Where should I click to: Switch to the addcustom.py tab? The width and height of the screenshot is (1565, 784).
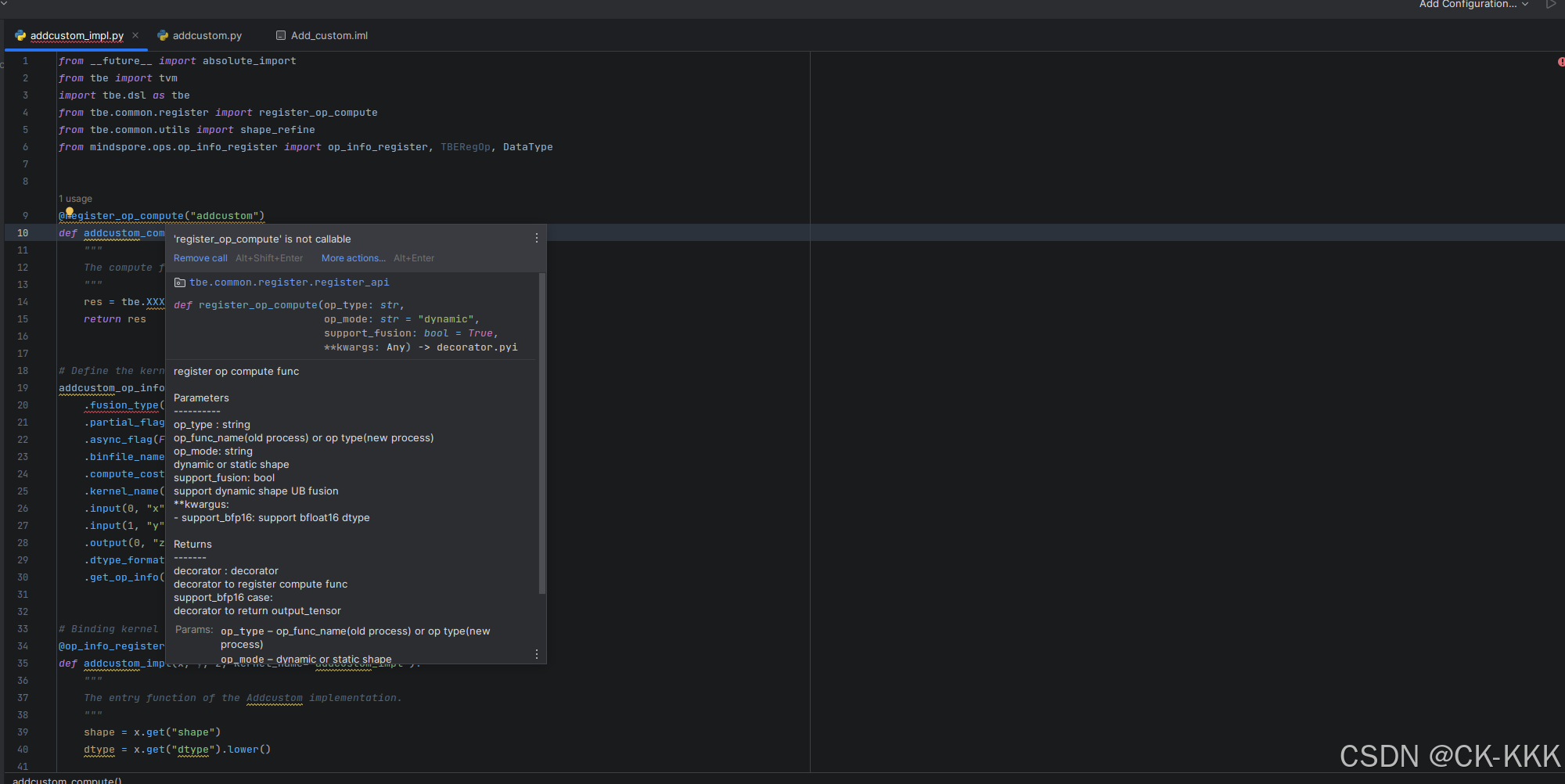pos(207,36)
